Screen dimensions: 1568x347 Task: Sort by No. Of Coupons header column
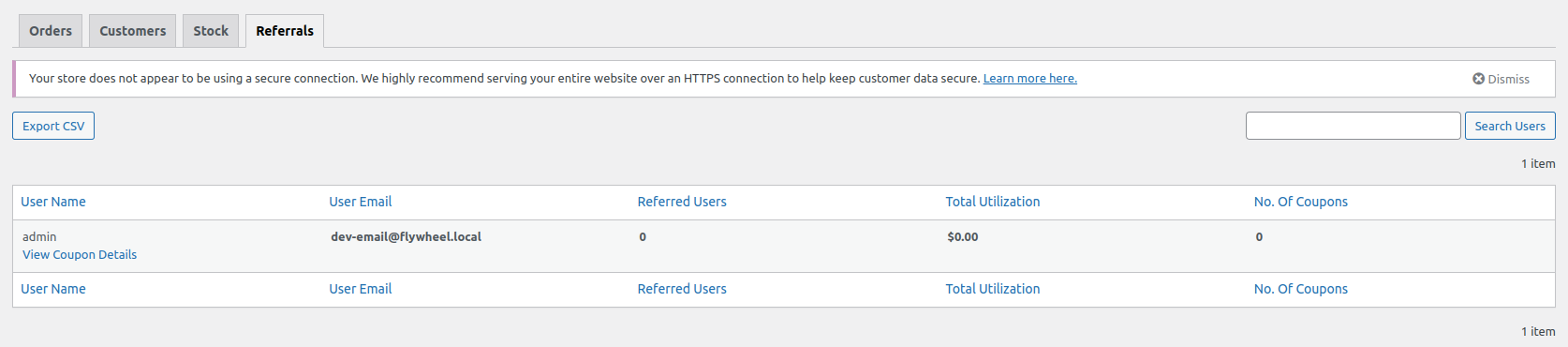click(x=1301, y=202)
